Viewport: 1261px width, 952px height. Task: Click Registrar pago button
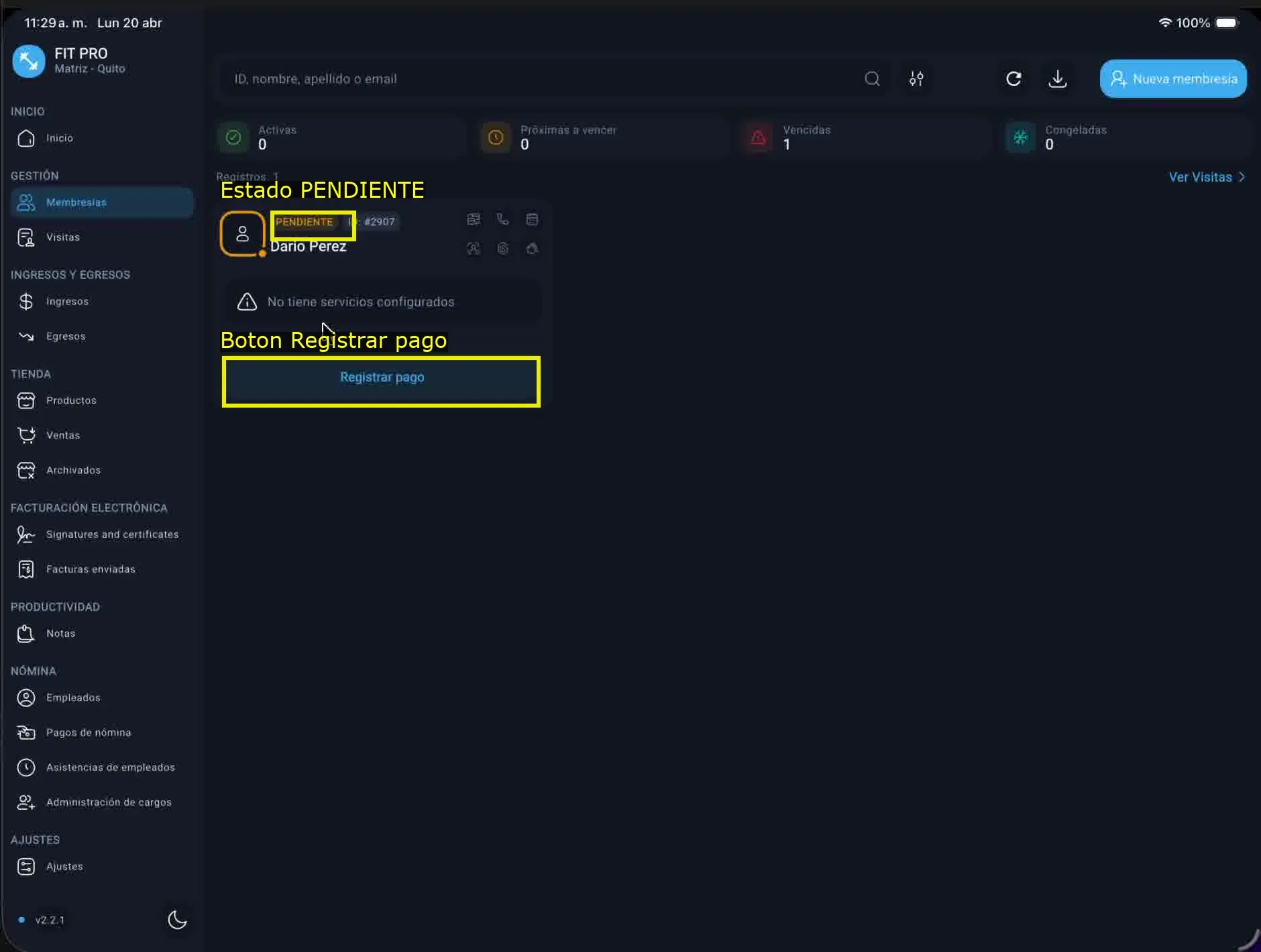click(382, 377)
